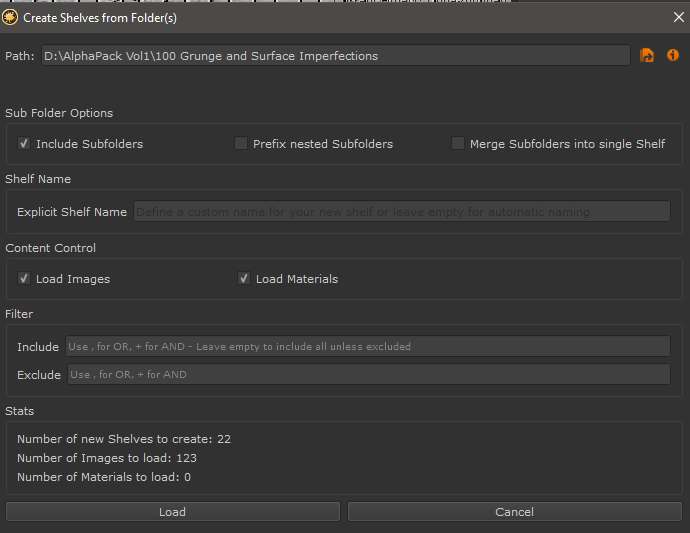The width and height of the screenshot is (690, 533).
Task: Click the new Shelves to create stat
Action: (124, 439)
